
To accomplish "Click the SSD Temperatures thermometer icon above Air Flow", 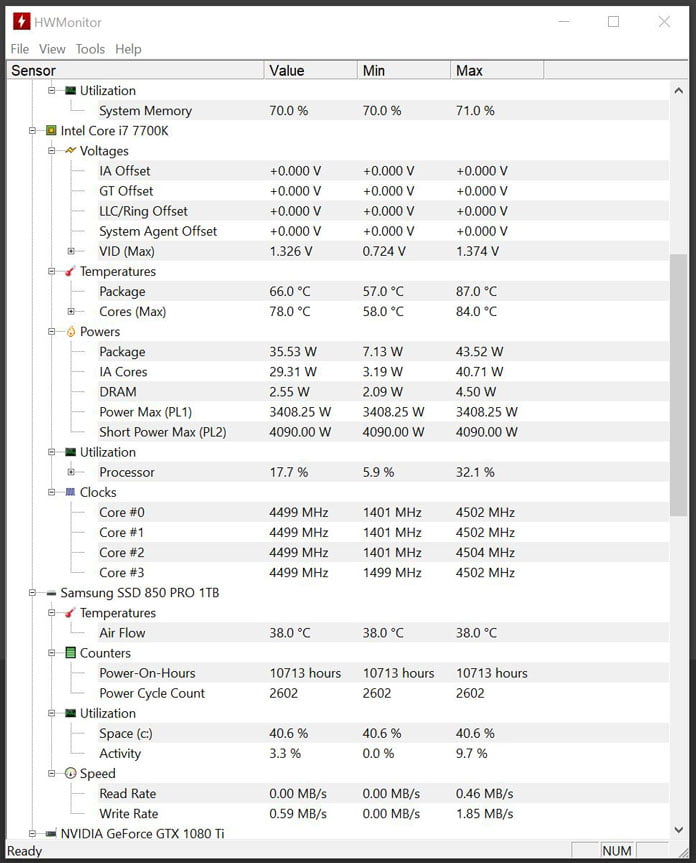I will (70, 613).
